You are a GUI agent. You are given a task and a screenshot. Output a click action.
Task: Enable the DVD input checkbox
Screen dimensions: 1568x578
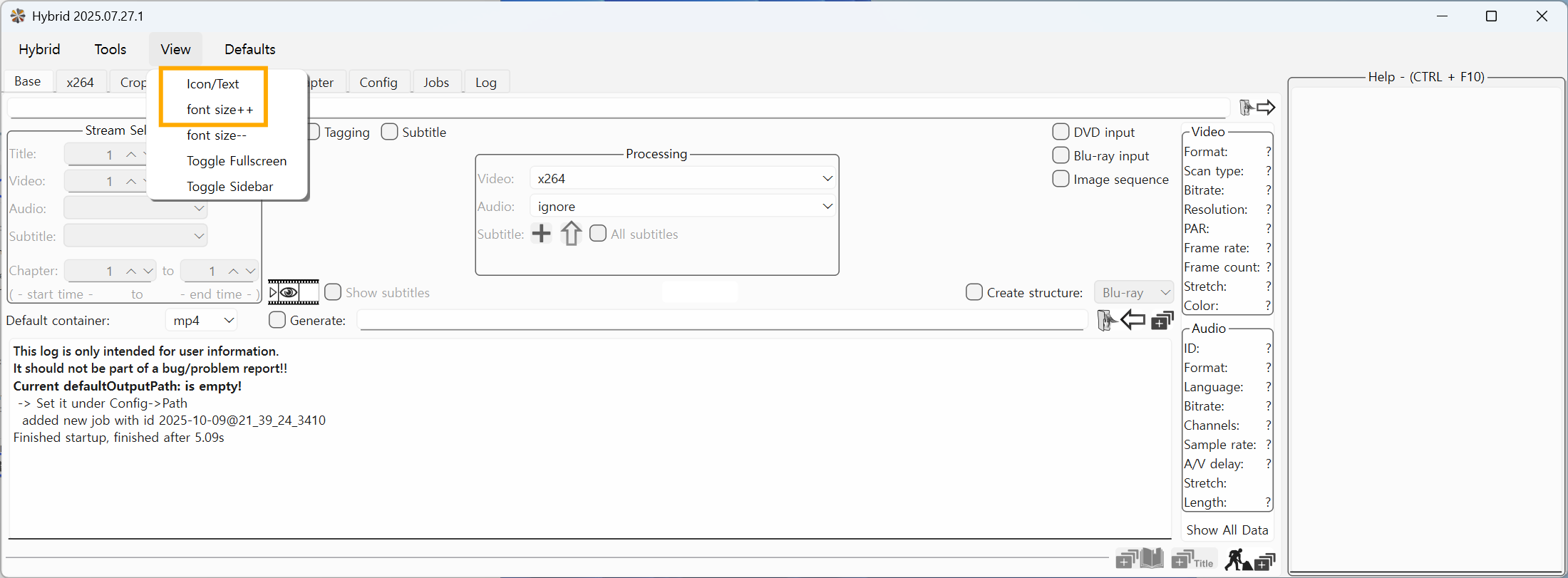[x=1061, y=132]
